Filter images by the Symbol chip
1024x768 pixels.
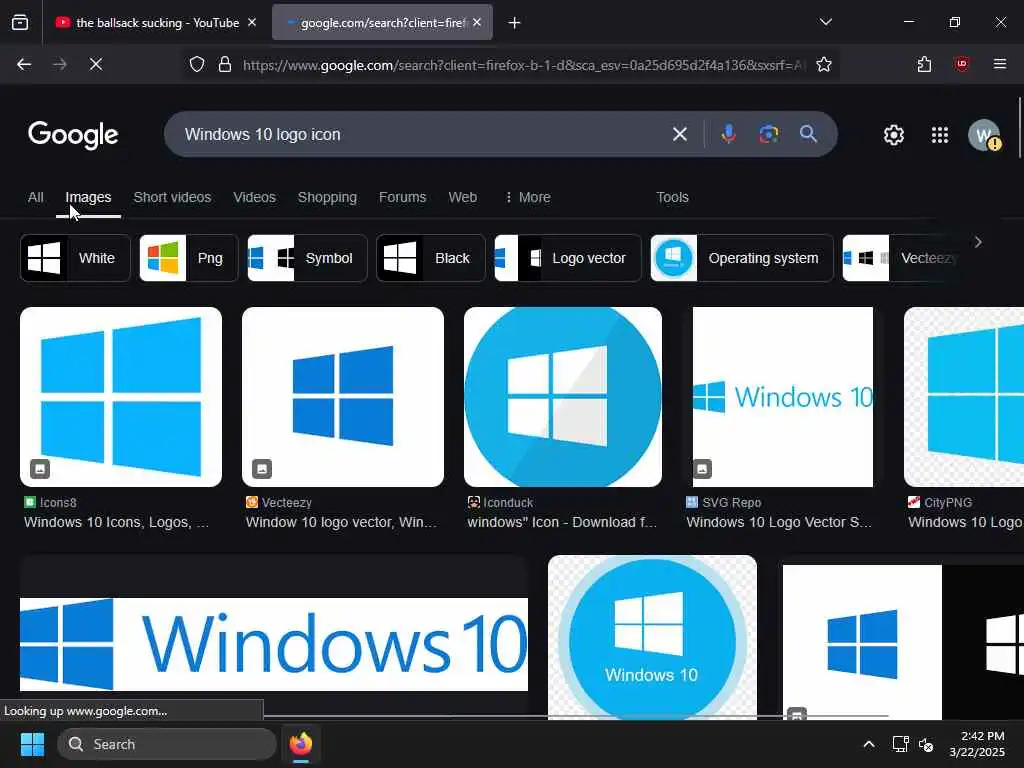click(x=307, y=258)
